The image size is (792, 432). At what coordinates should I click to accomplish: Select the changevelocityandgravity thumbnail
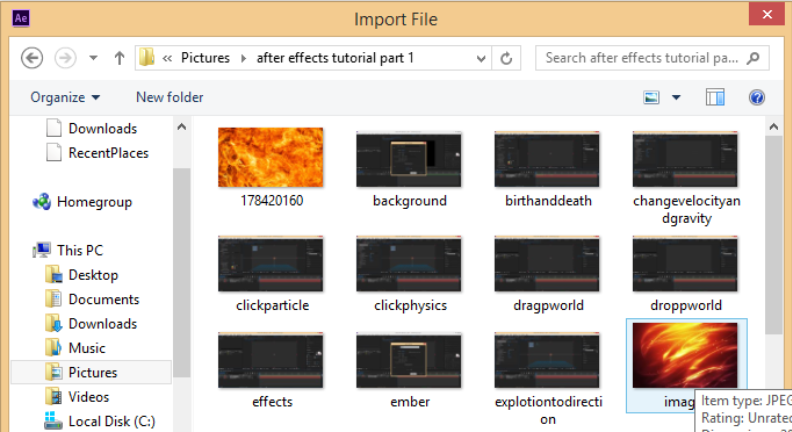point(685,159)
